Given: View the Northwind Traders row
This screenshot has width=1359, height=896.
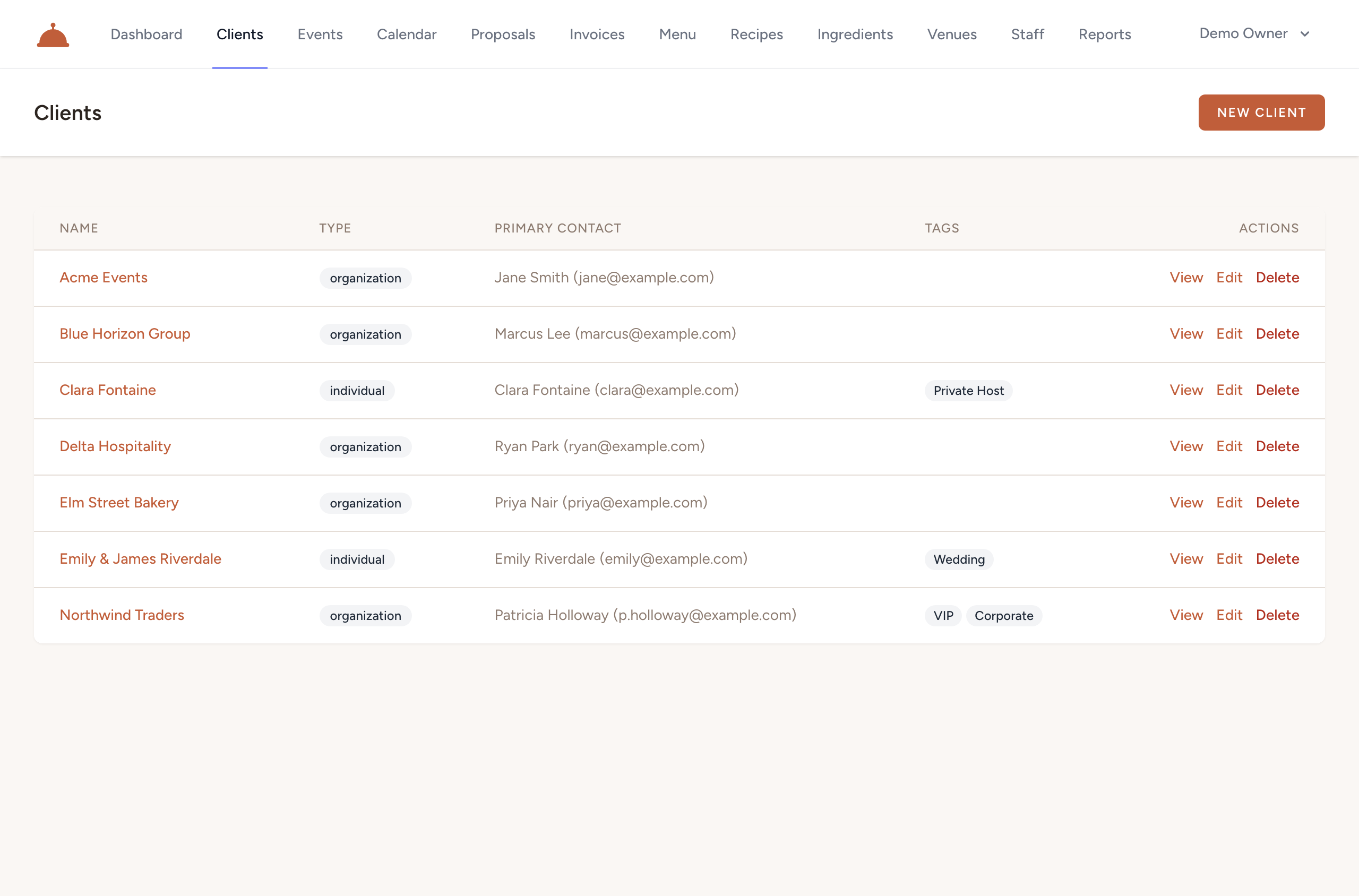Looking at the screenshot, I should pyautogui.click(x=1186, y=615).
